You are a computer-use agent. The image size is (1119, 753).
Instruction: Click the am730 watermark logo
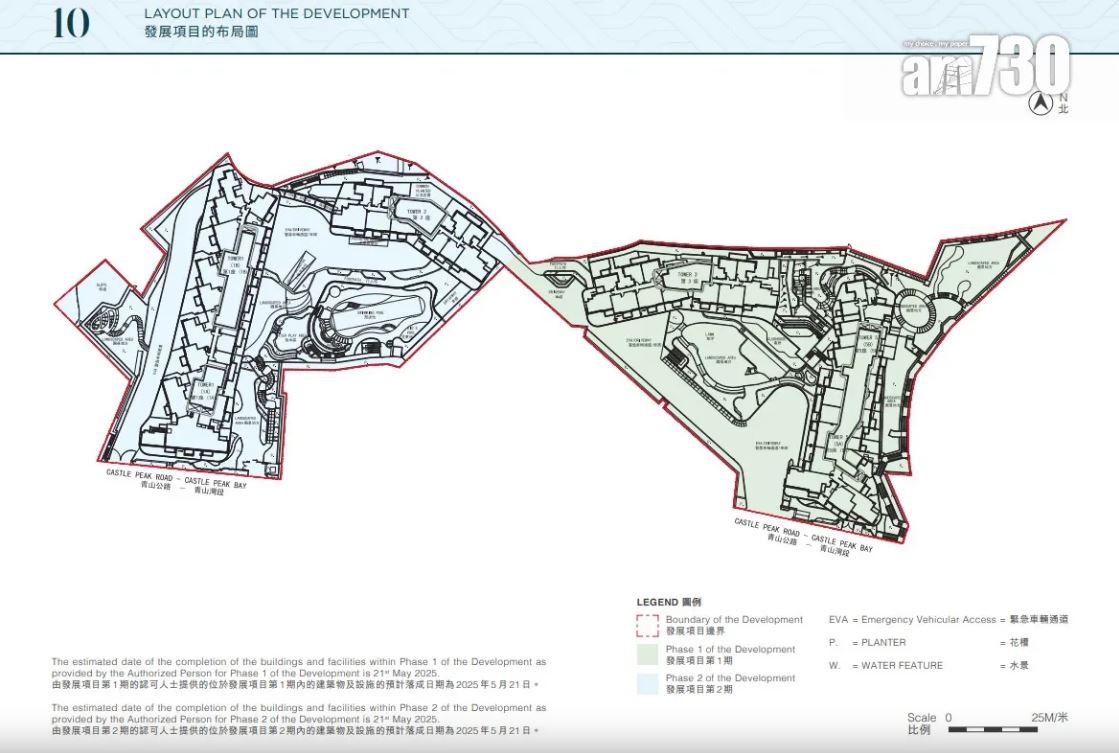click(x=984, y=69)
